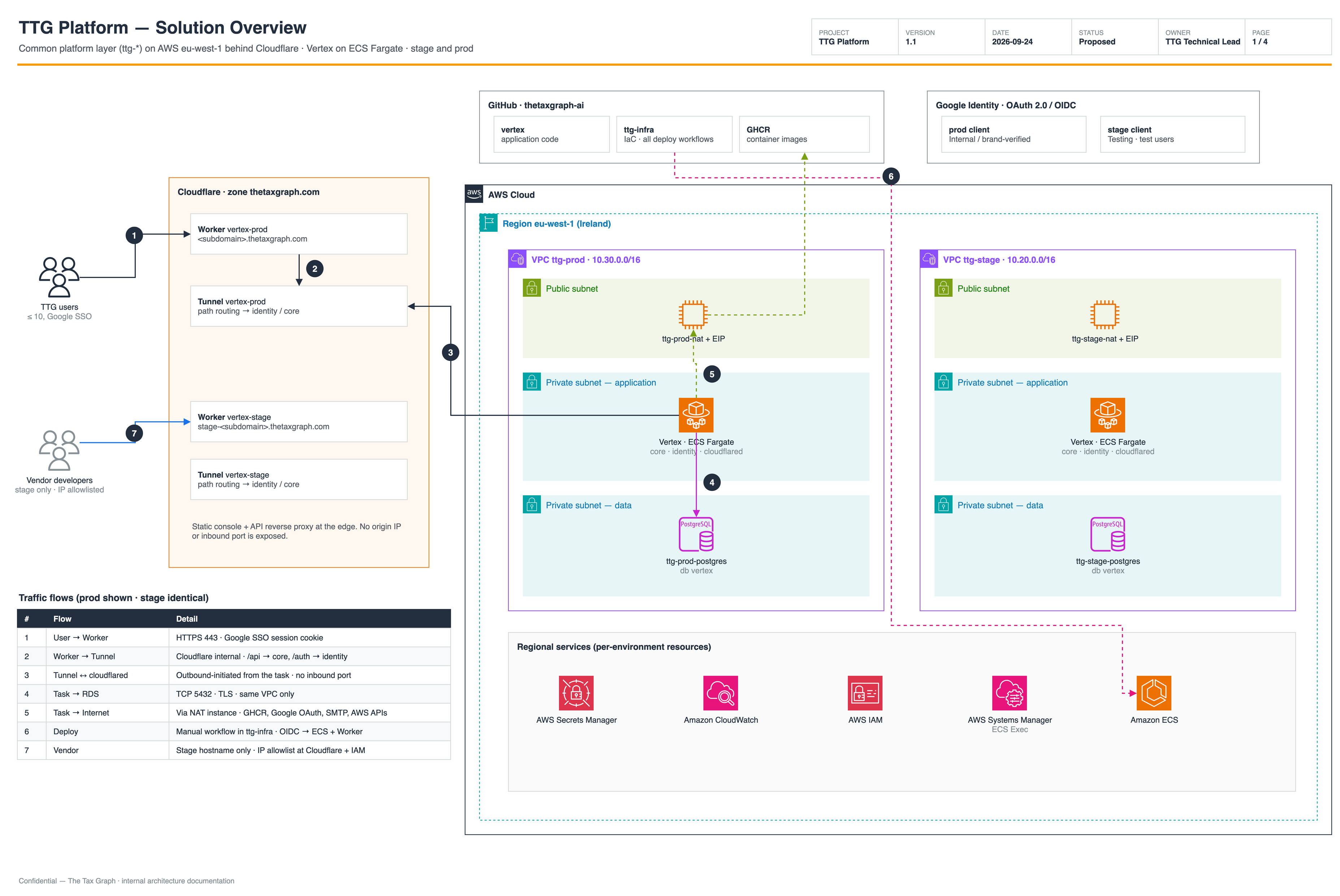Viewport: 1340px width, 896px height.
Task: Click the ttg-stage-nat instance chip icon
Action: click(x=1105, y=314)
